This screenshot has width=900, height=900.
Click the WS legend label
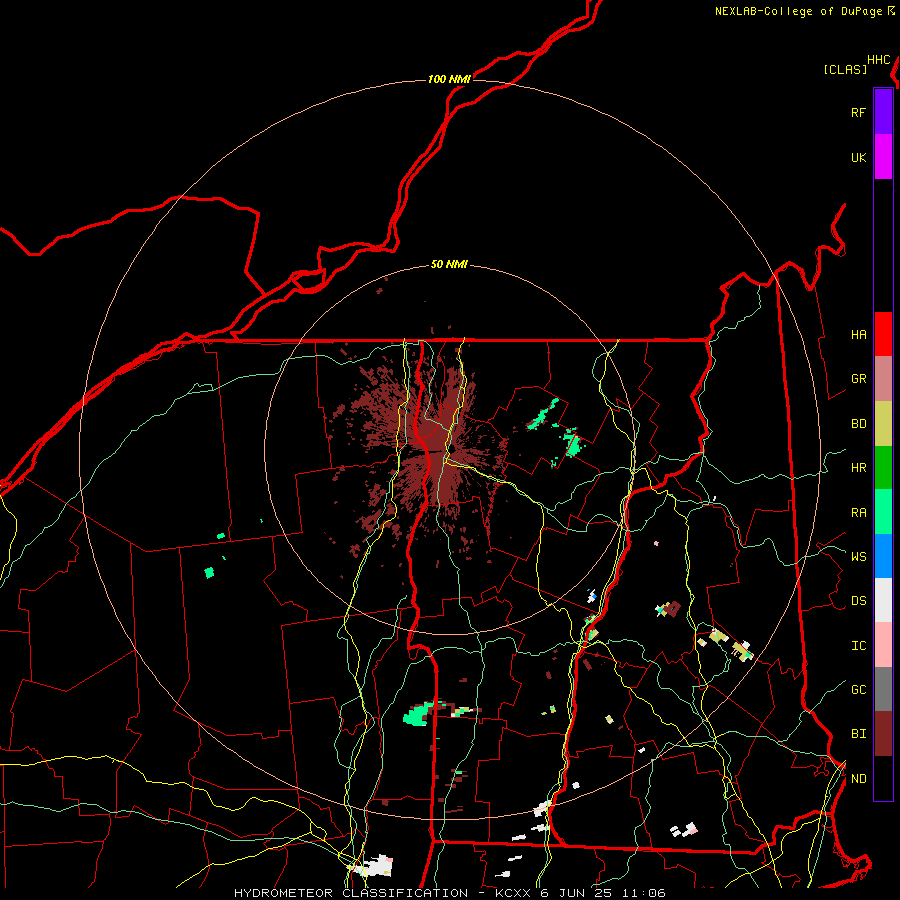[858, 557]
